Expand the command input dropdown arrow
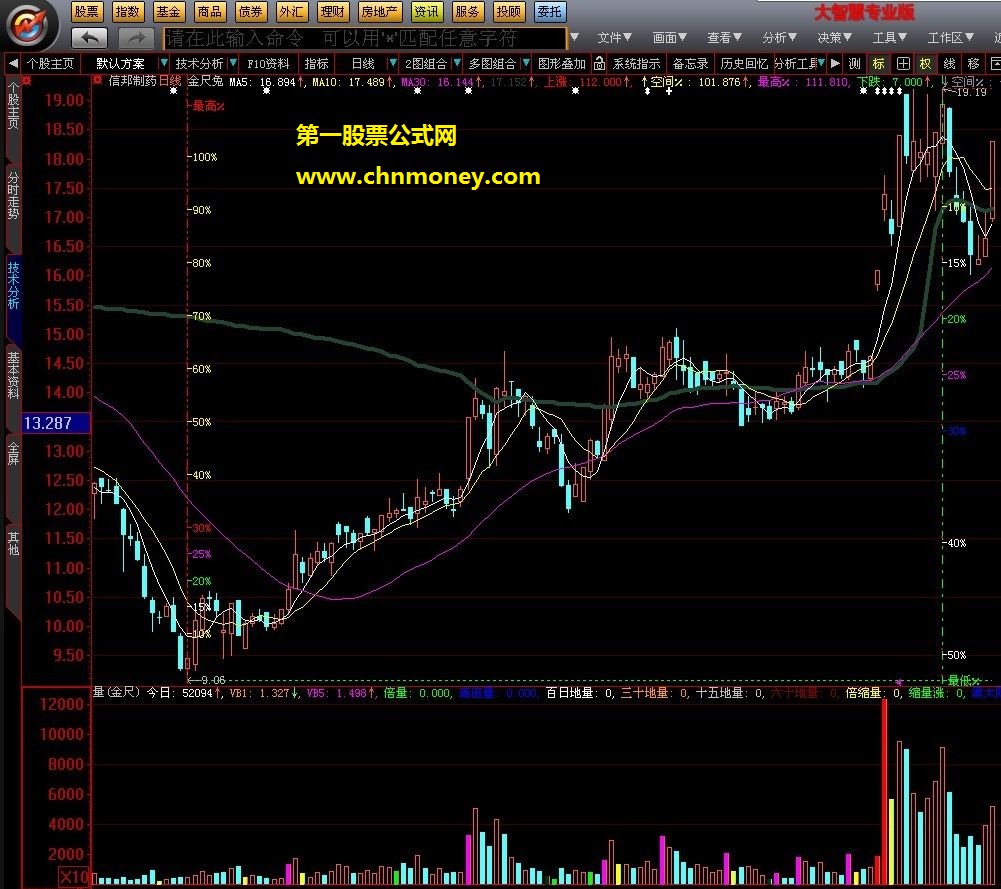This screenshot has width=1001, height=889. [x=574, y=38]
